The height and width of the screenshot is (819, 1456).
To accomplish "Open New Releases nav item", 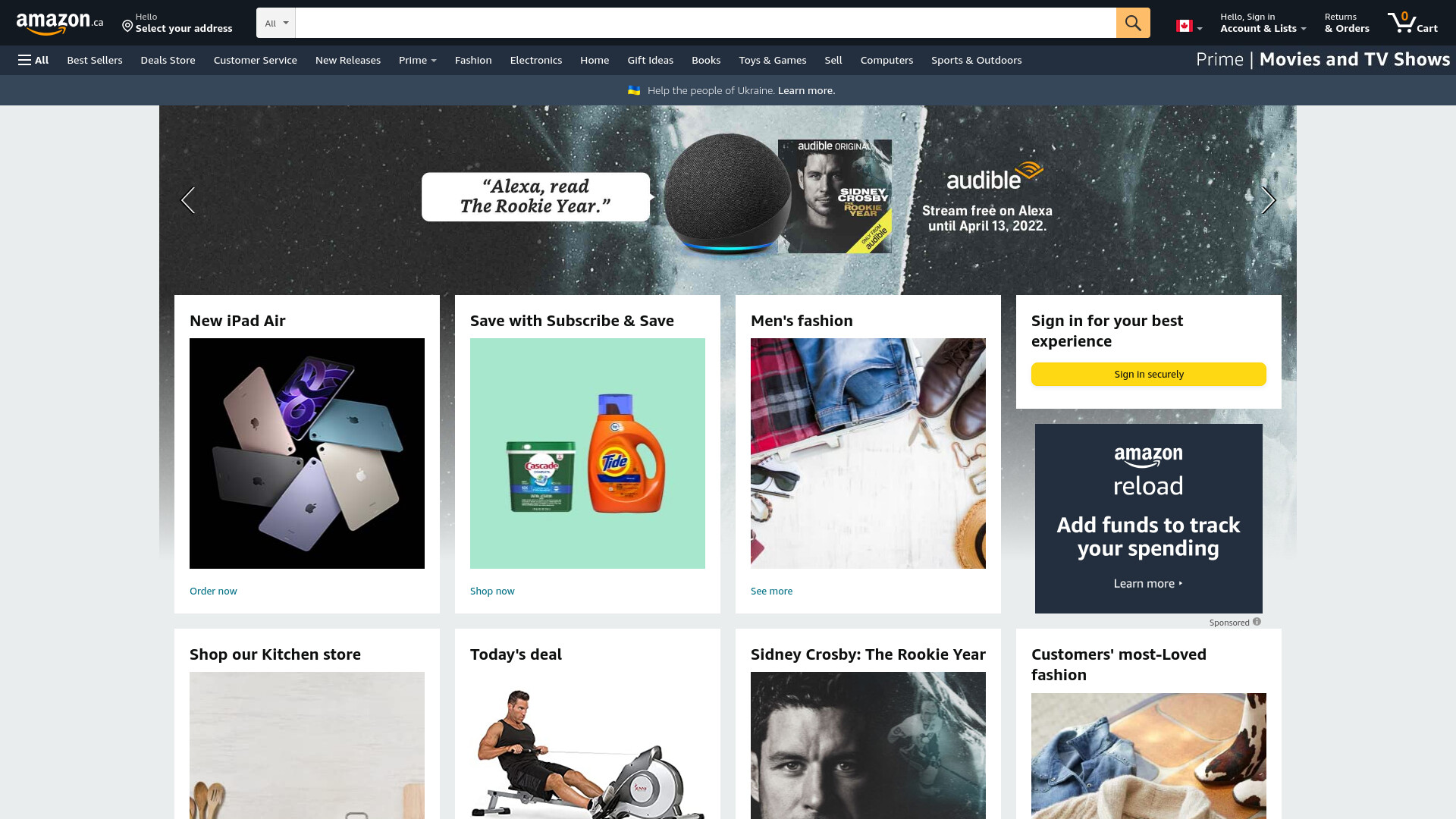I will click(x=348, y=60).
